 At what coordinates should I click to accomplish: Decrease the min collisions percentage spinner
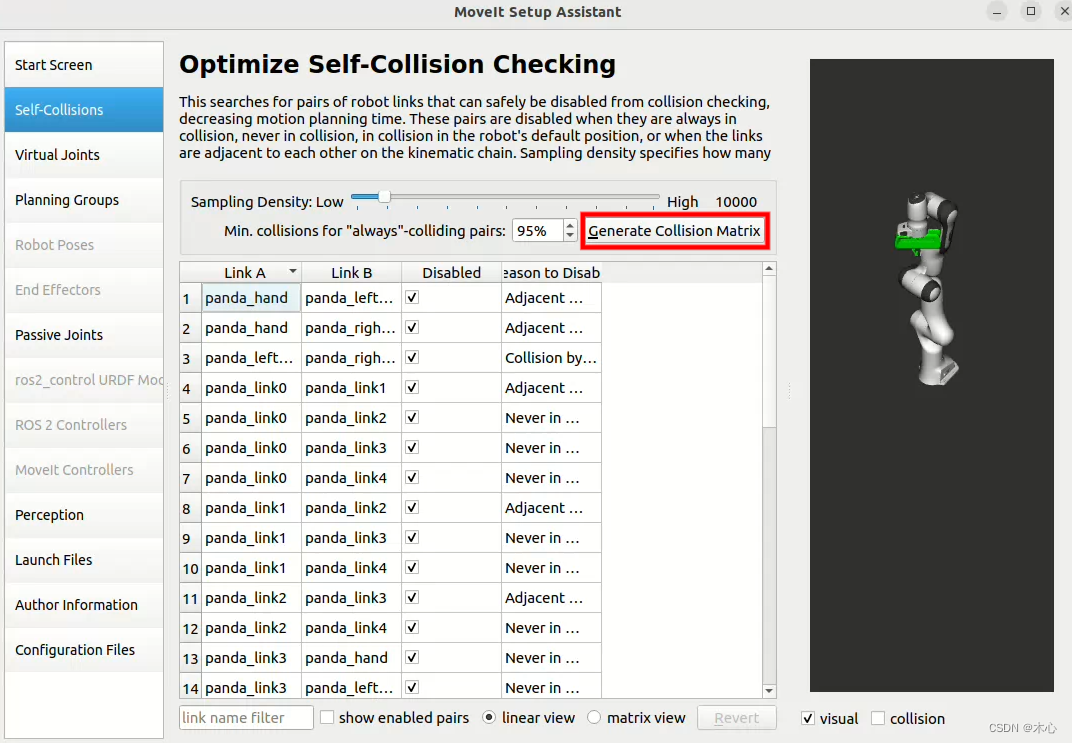point(570,237)
